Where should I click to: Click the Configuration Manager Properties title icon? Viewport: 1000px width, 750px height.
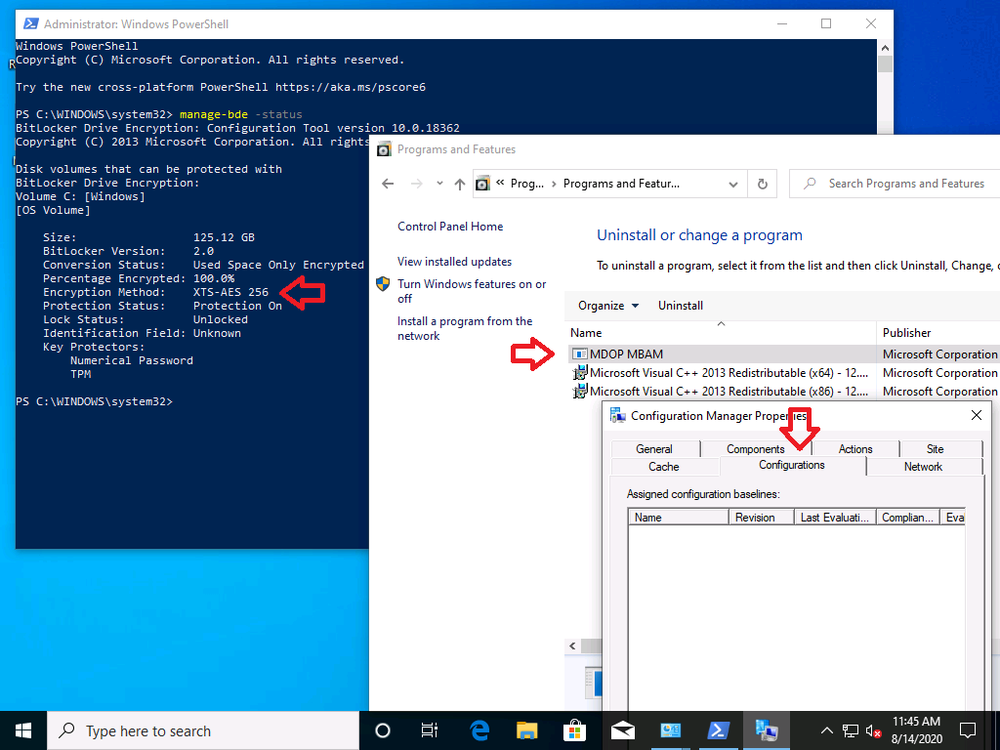617,416
